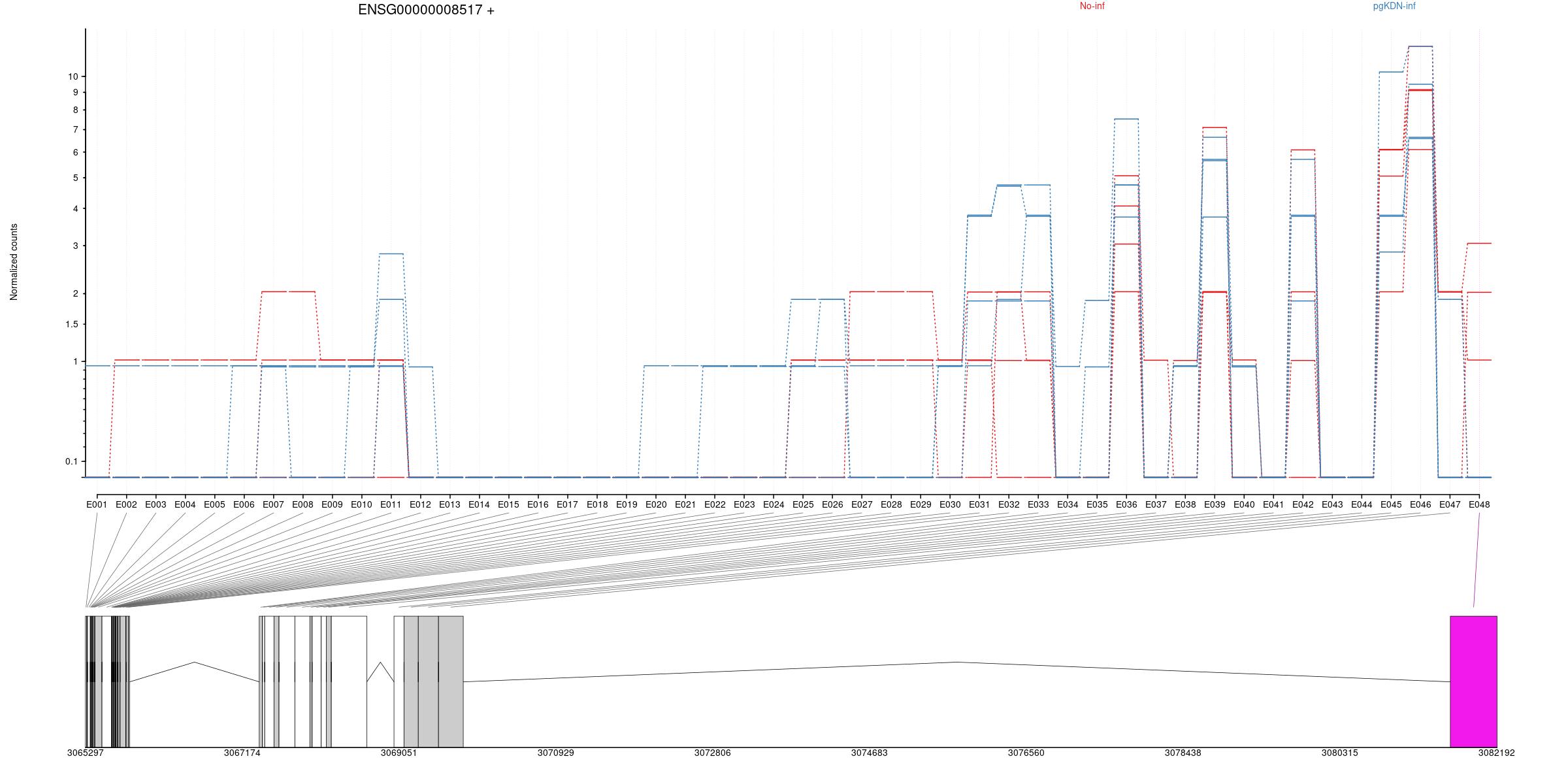The height and width of the screenshot is (784, 1568).
Task: Click the E047 exon label
Action: tap(1450, 504)
